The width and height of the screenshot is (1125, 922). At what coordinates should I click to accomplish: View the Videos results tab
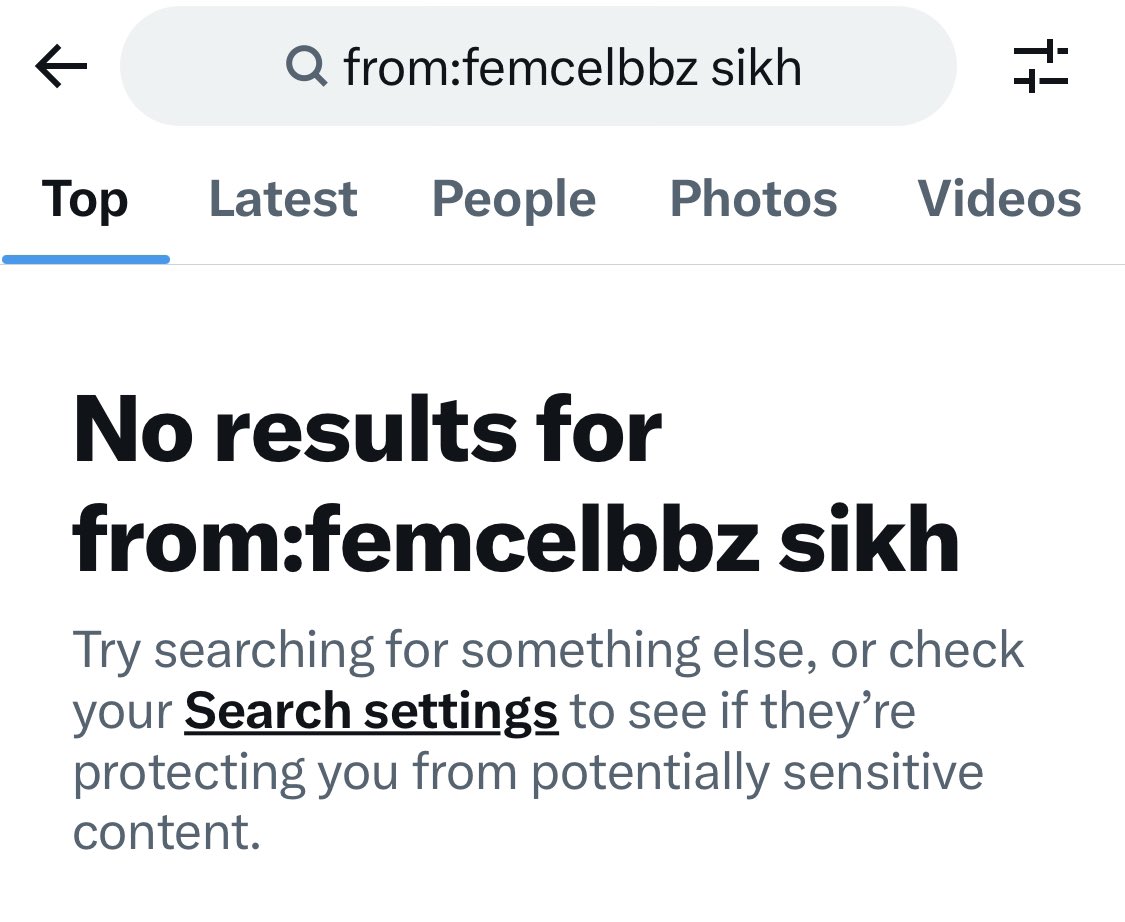tap(999, 199)
